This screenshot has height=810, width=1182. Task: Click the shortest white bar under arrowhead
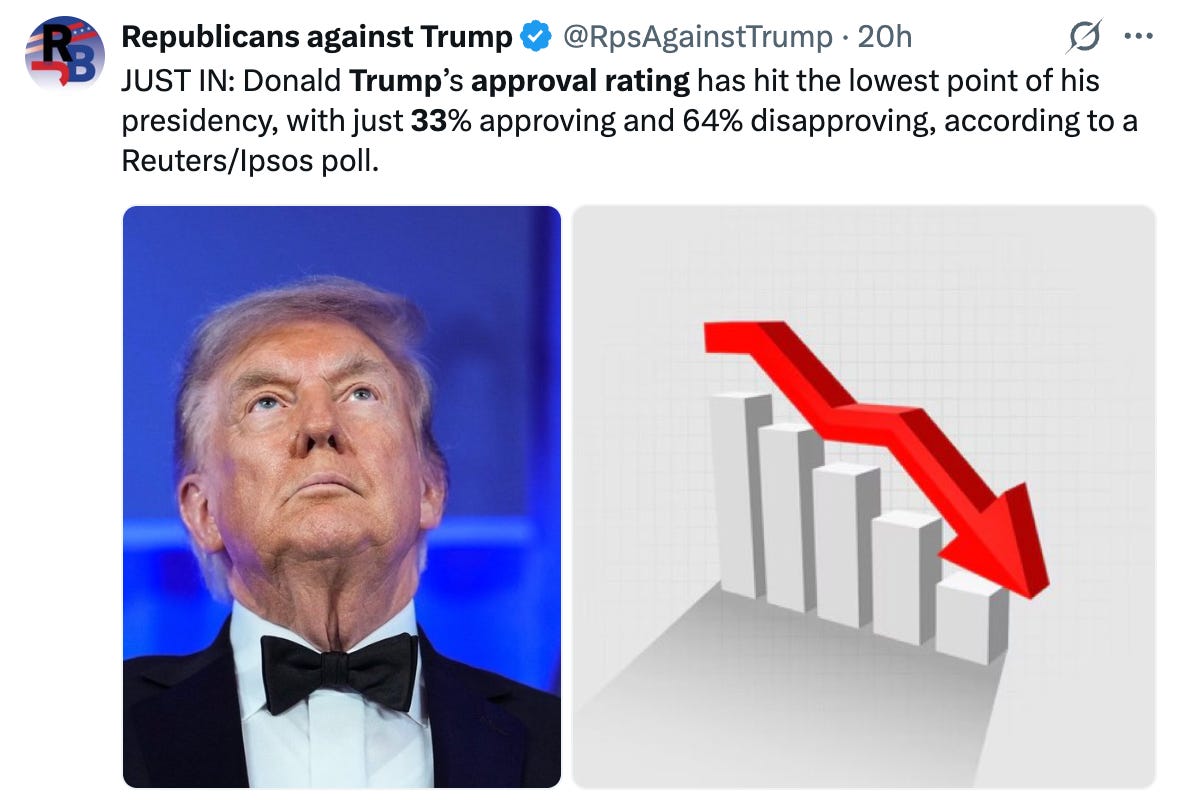(x=972, y=618)
